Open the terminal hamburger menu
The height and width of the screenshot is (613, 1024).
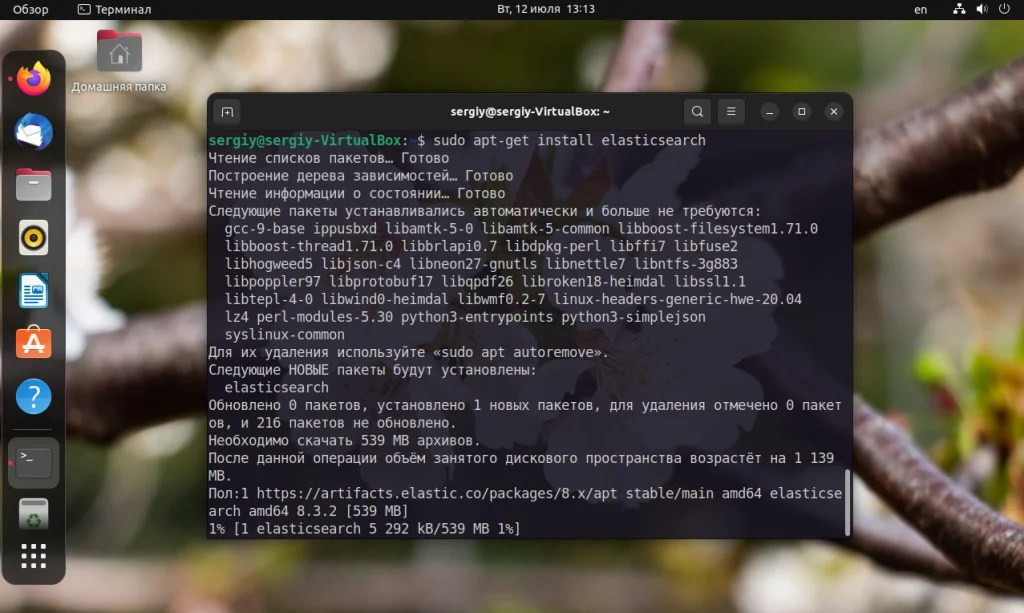(731, 112)
